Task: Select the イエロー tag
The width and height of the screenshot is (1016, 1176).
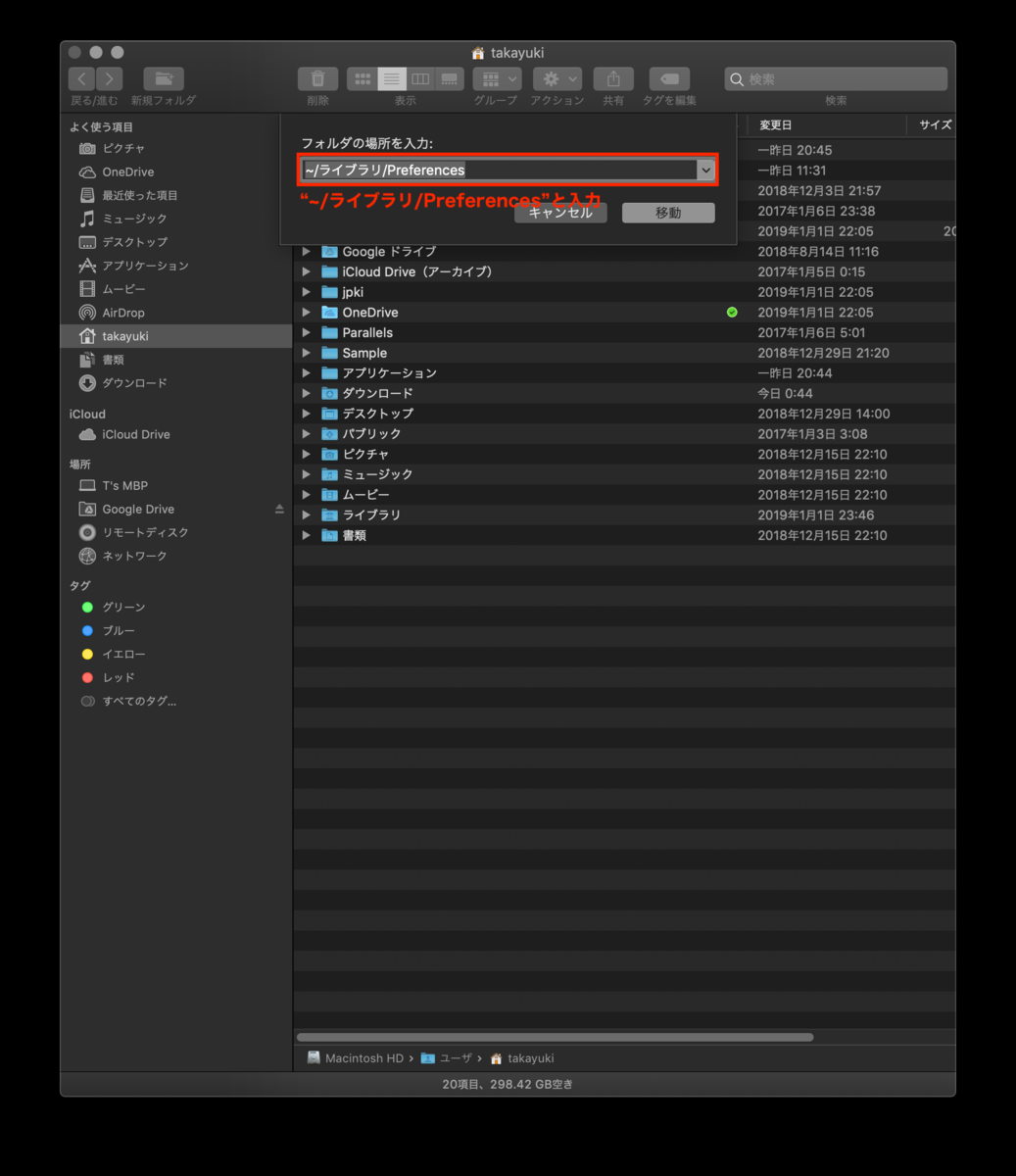Action: click(x=123, y=654)
